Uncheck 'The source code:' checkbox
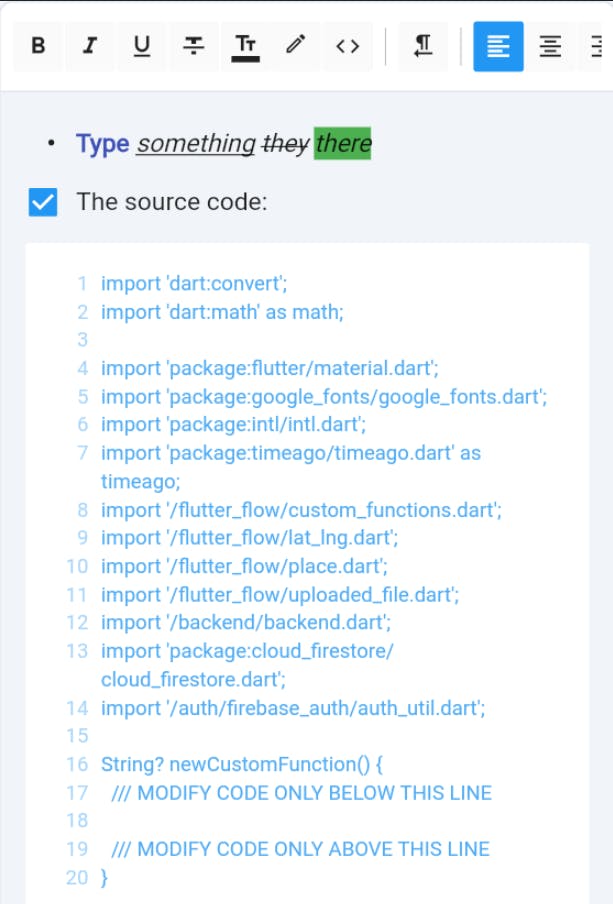 43,202
